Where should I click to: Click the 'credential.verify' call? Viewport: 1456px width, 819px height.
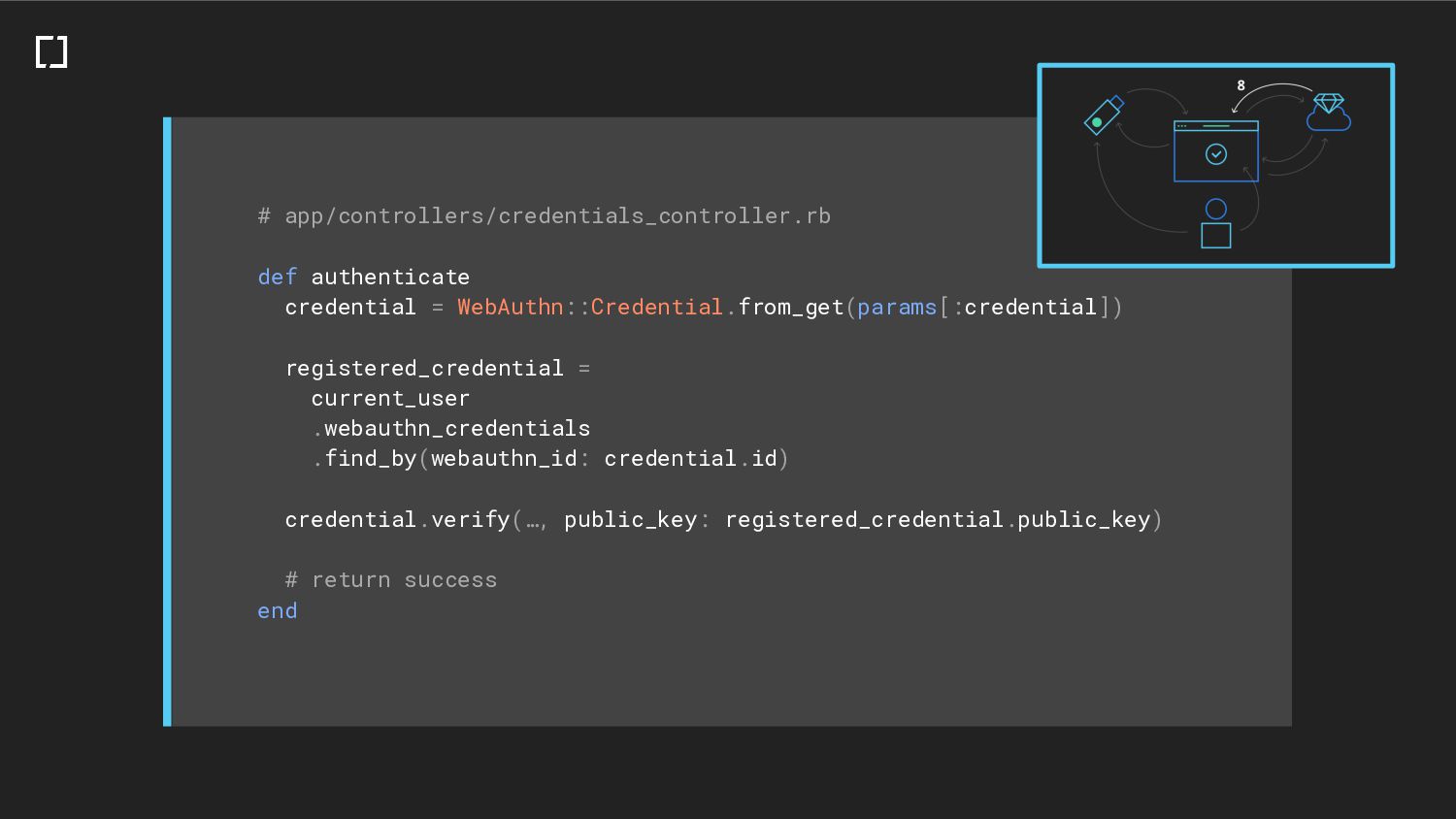click(x=398, y=519)
